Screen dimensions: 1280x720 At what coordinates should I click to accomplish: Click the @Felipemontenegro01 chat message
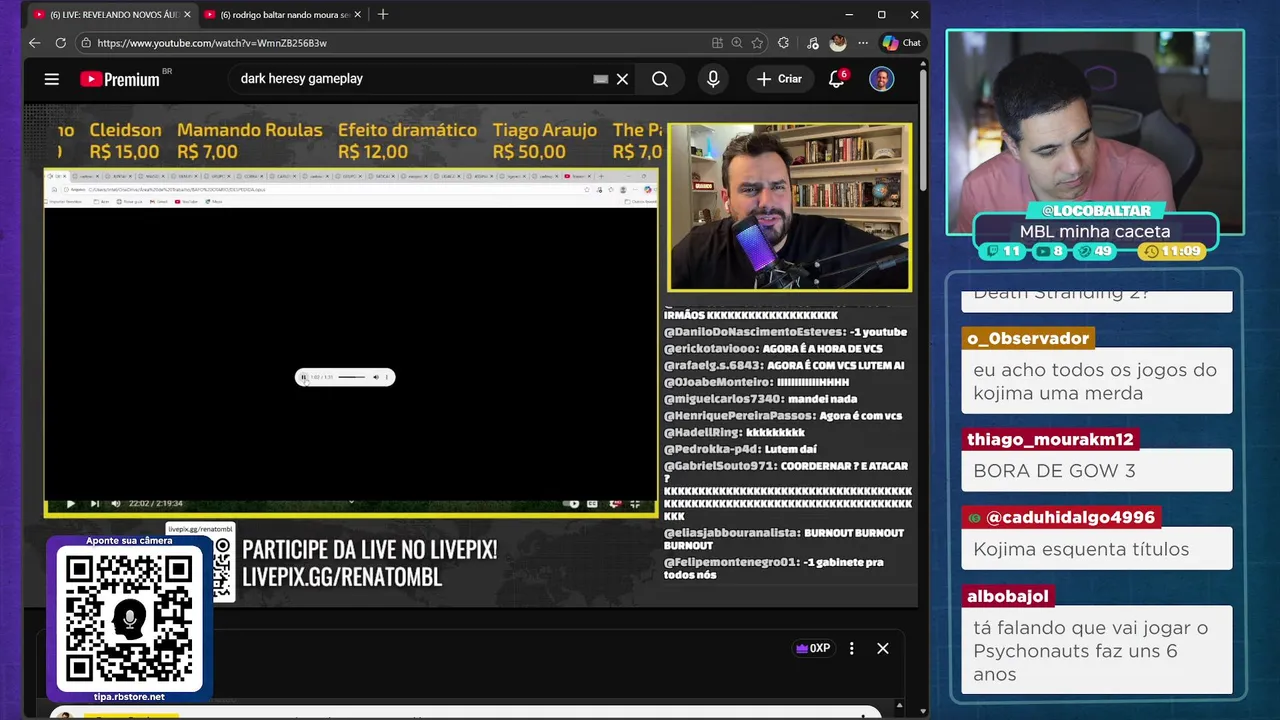coord(774,568)
